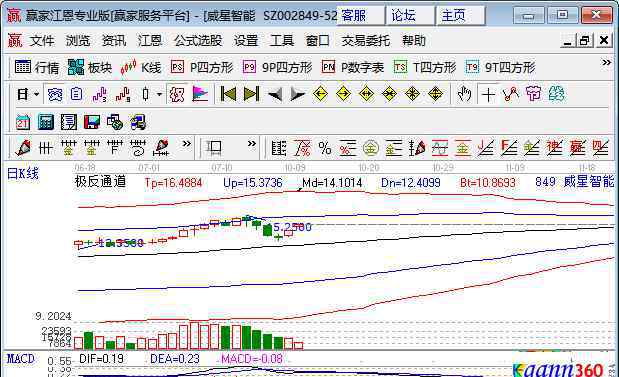This screenshot has width=619, height=377.
Task: Activate the crosshair cursor tool
Action: pyautogui.click(x=488, y=95)
